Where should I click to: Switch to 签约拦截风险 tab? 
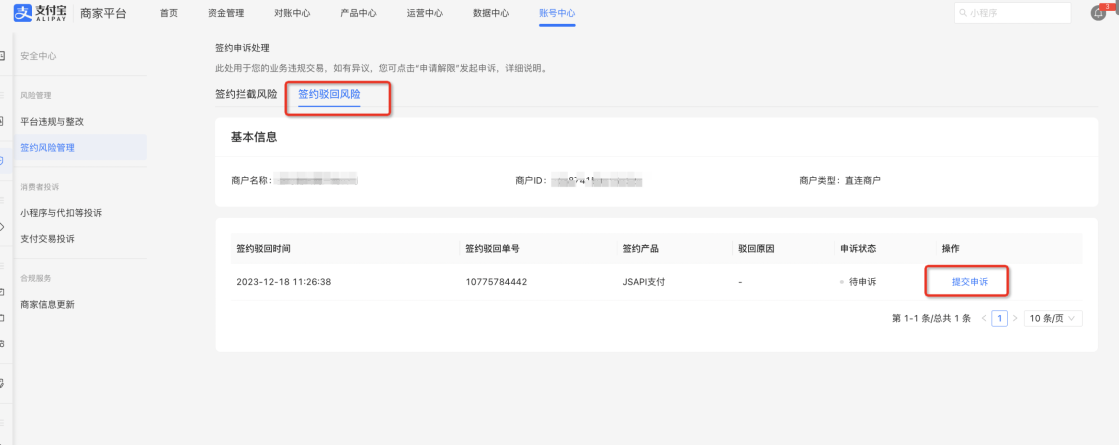tap(246, 94)
